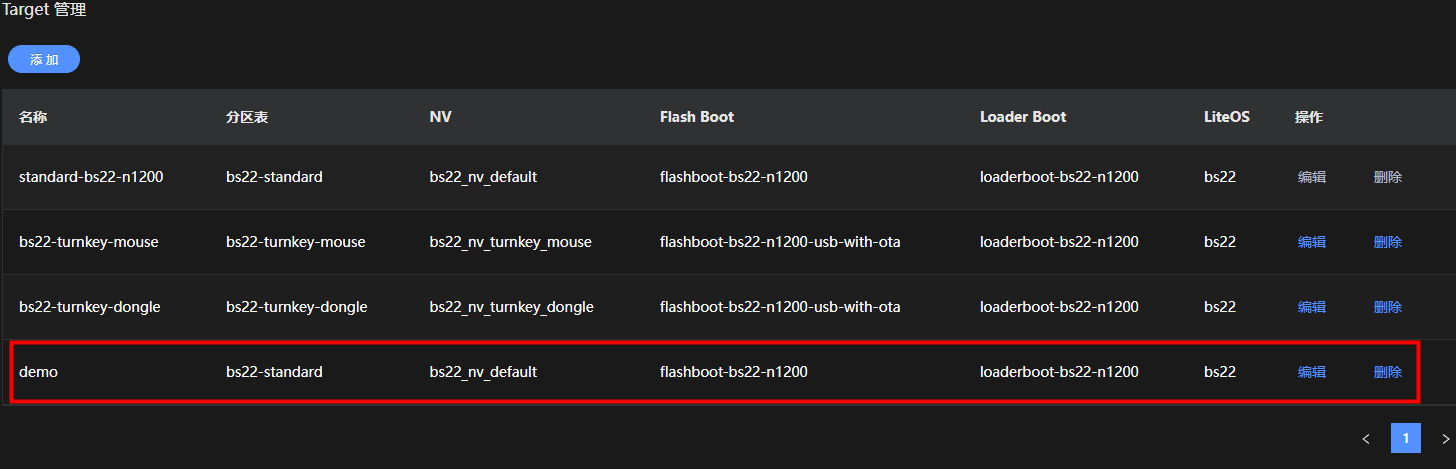
Task: Delete the demo target
Action: [1387, 372]
